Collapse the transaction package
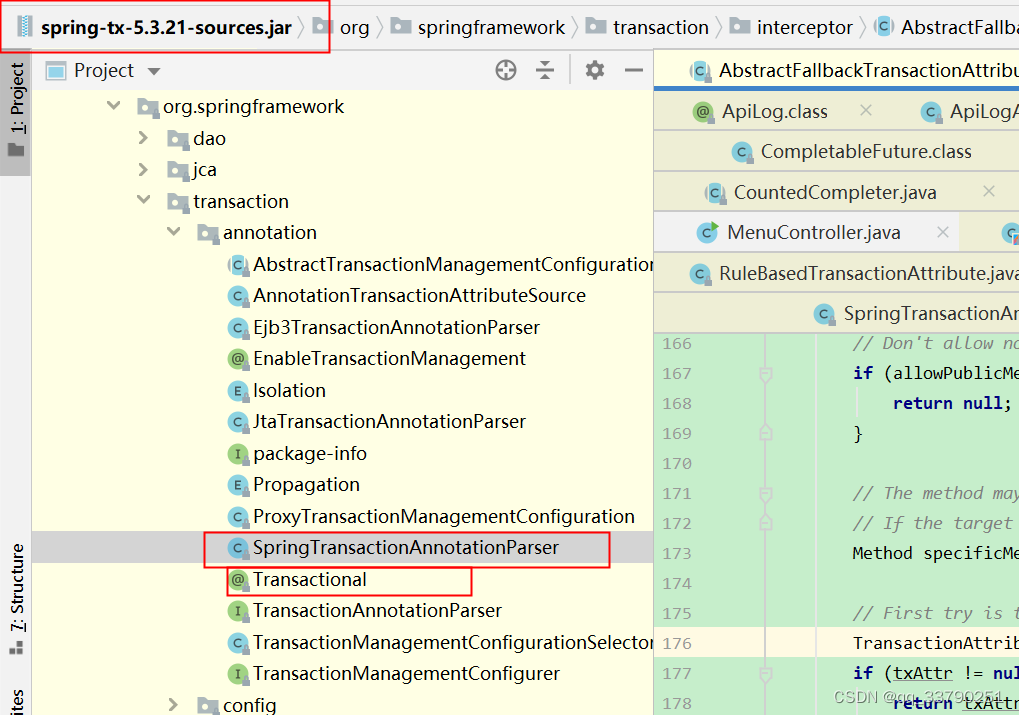This screenshot has width=1019, height=715. click(x=144, y=200)
